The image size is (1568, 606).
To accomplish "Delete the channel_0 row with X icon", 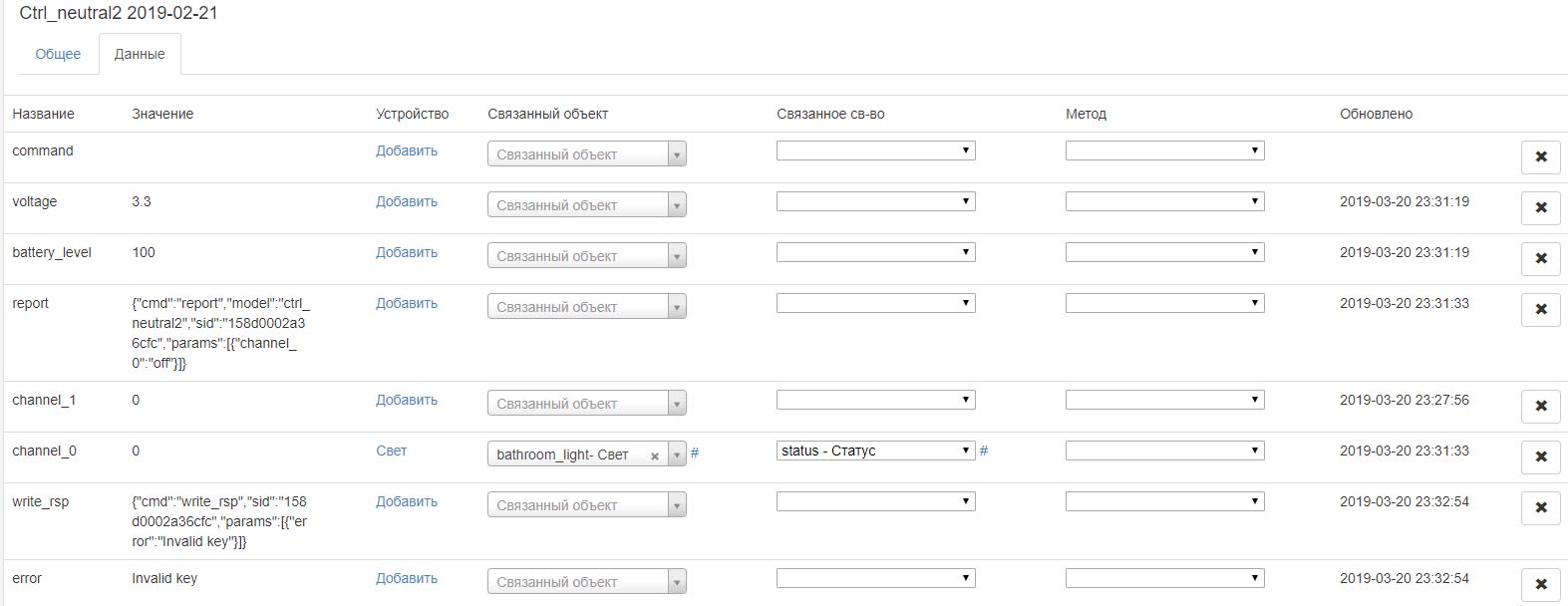I will (1540, 456).
